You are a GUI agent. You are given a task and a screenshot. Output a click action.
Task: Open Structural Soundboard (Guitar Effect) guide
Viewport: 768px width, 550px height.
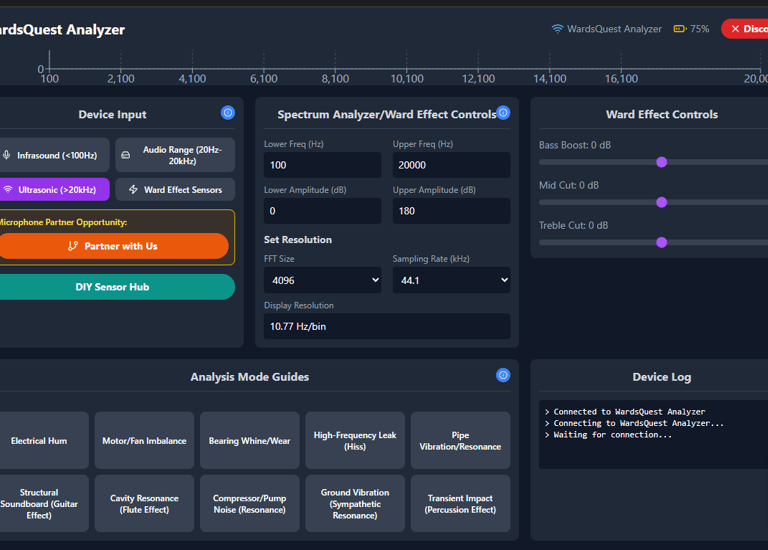tap(42, 503)
